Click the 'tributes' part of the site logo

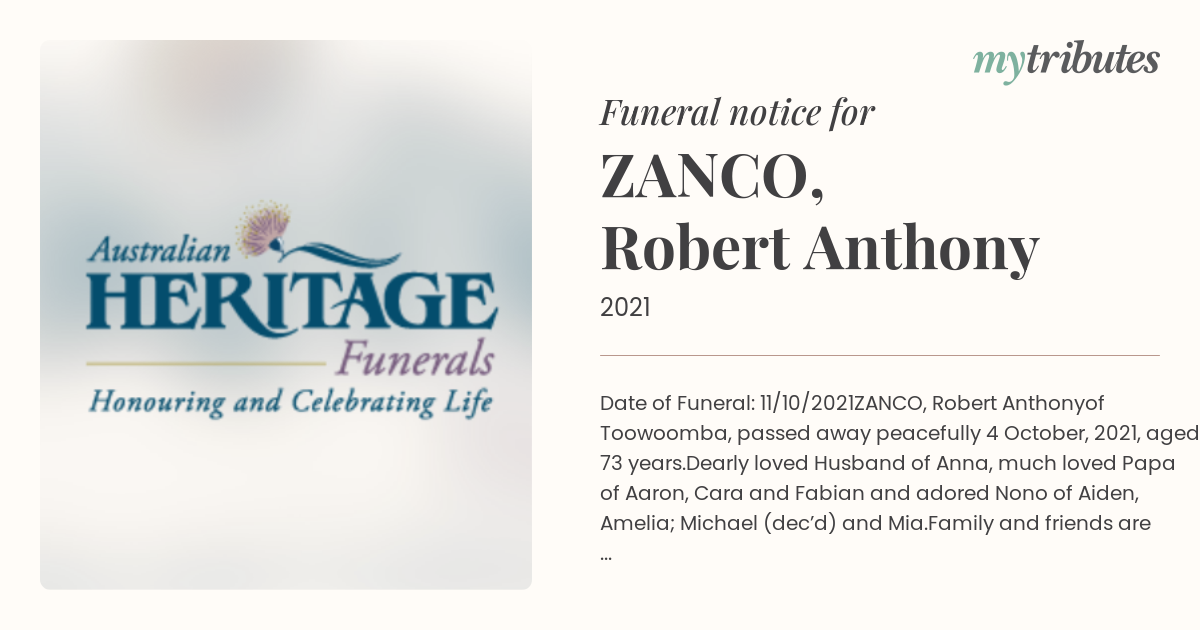(1090, 60)
